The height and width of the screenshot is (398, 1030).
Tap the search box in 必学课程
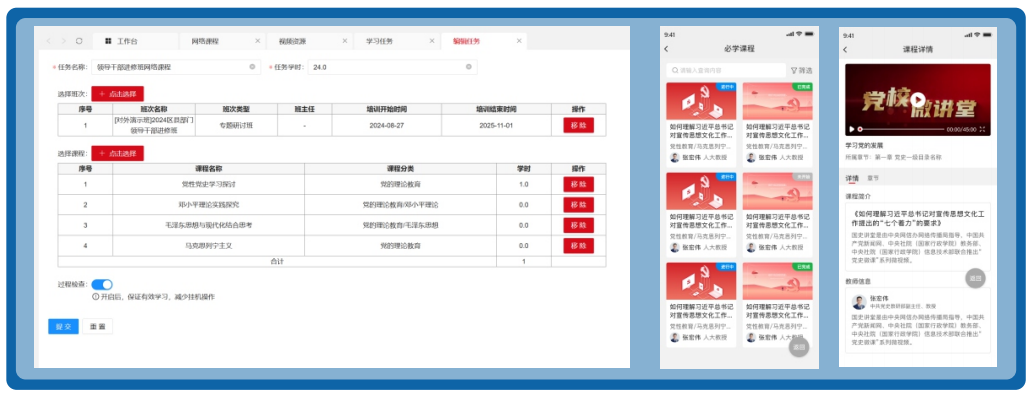(x=725, y=70)
